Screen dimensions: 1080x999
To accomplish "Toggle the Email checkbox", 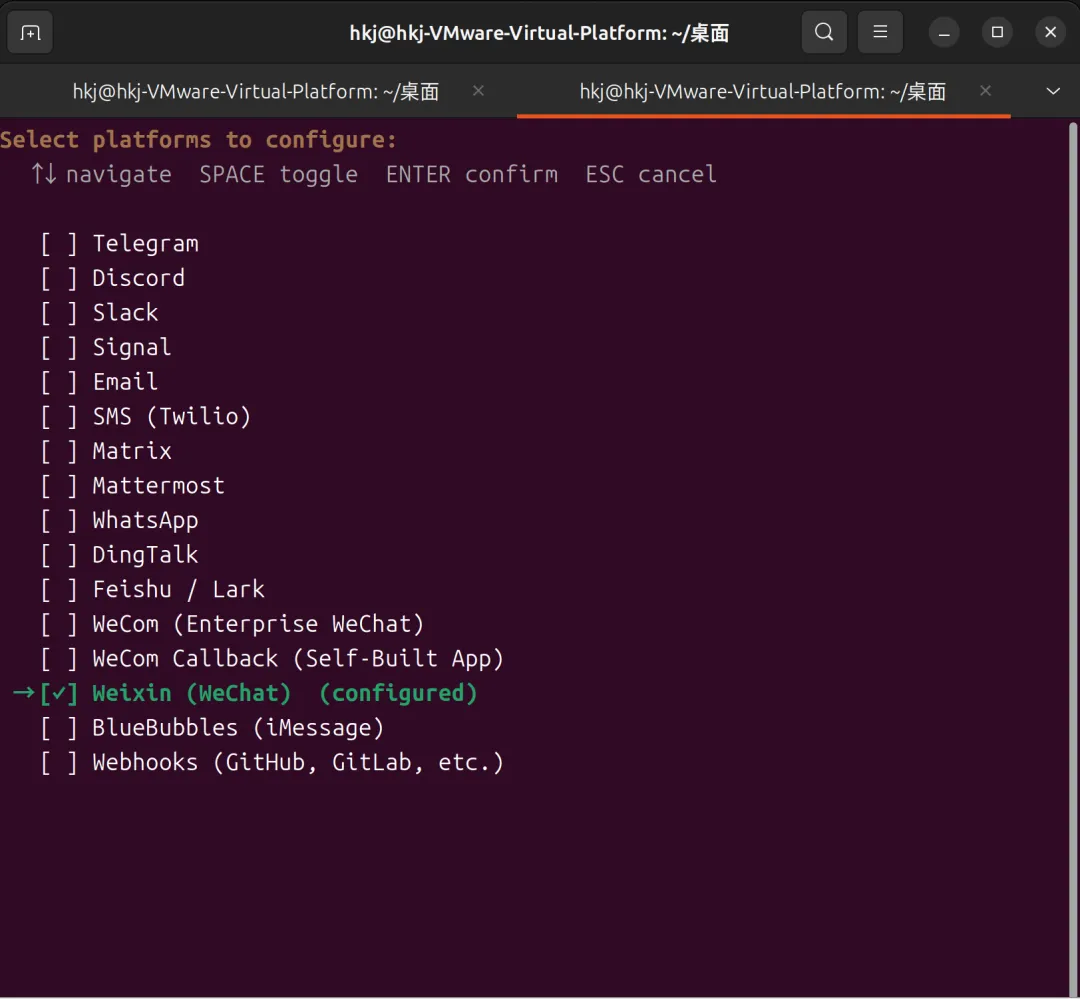I will click(x=59, y=382).
